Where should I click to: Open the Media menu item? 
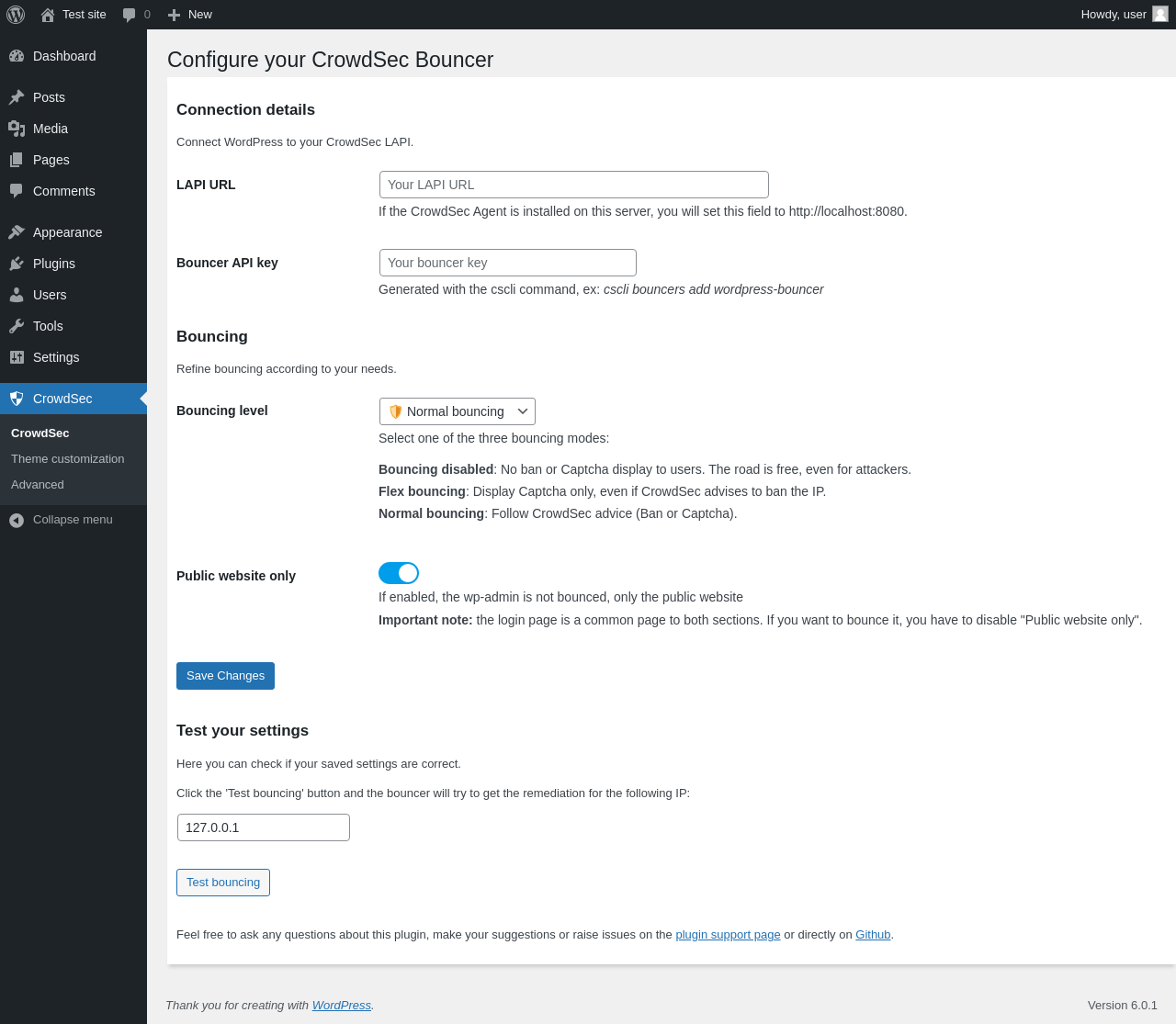tap(73, 129)
